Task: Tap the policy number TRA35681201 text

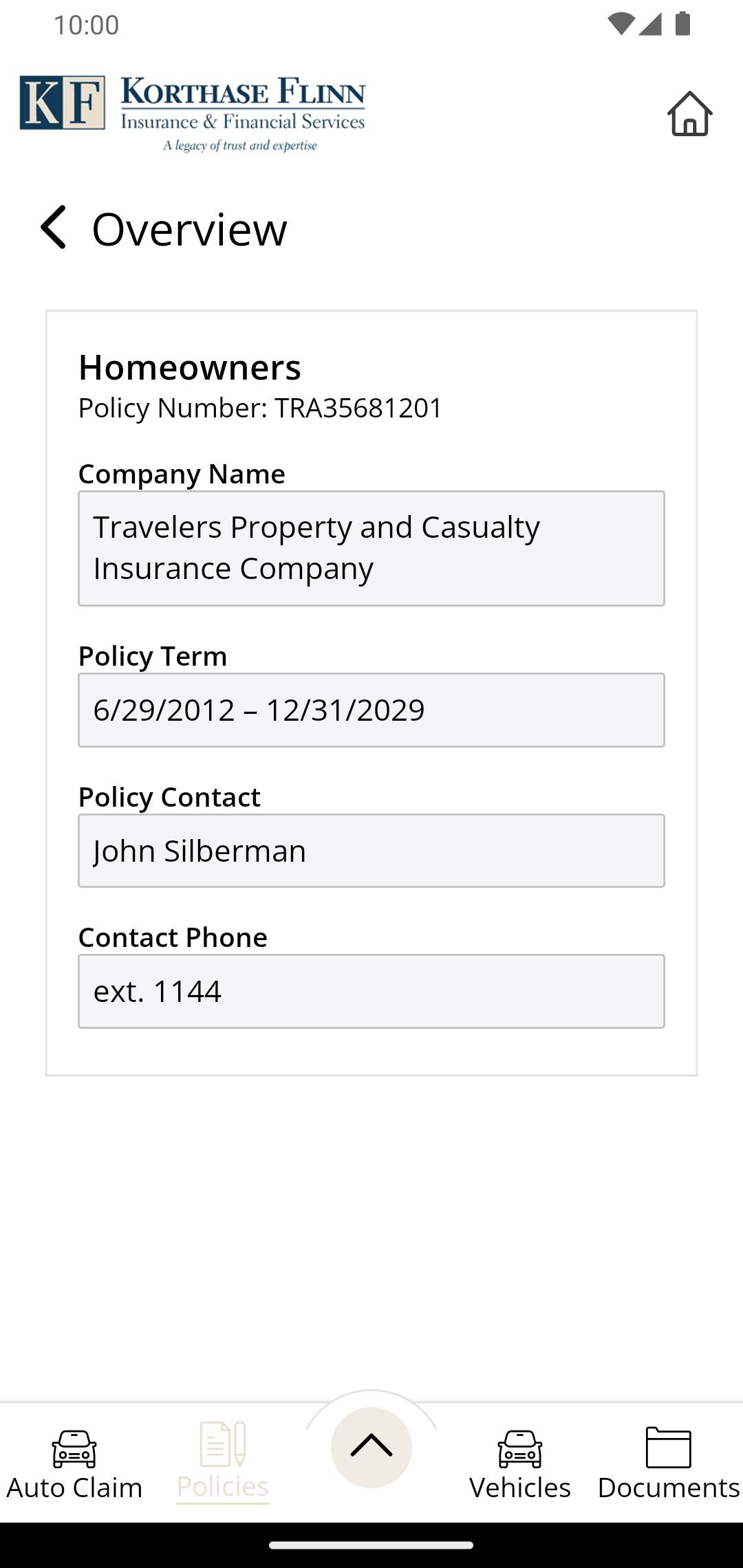Action: pos(358,408)
